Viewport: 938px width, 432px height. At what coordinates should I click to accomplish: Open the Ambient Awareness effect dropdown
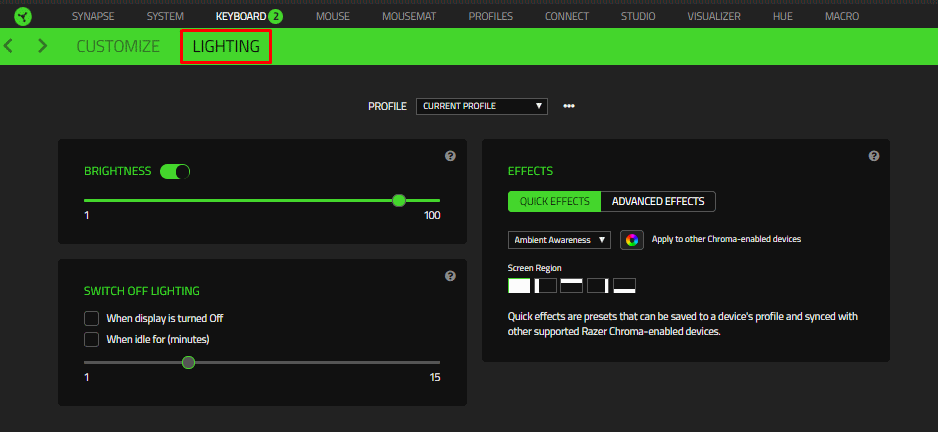click(x=559, y=240)
